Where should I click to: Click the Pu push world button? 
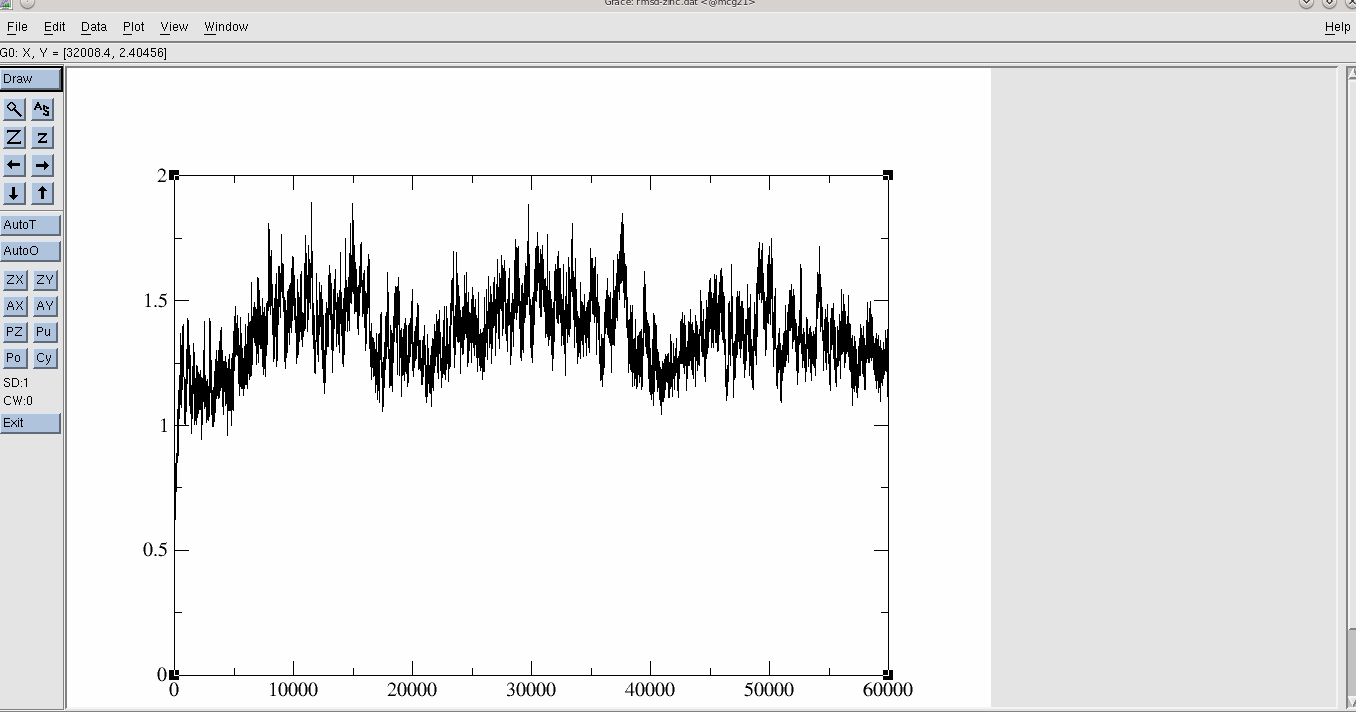click(x=44, y=332)
